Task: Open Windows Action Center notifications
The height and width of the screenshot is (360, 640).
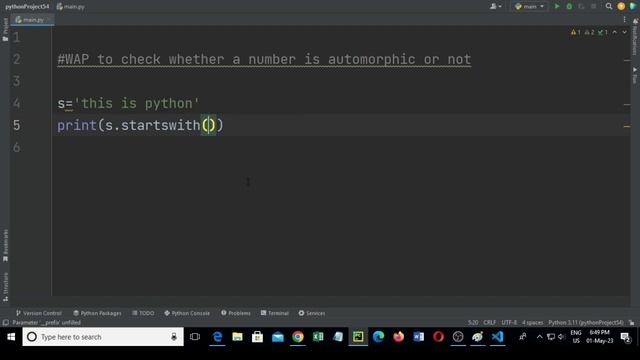Action: click(625, 337)
